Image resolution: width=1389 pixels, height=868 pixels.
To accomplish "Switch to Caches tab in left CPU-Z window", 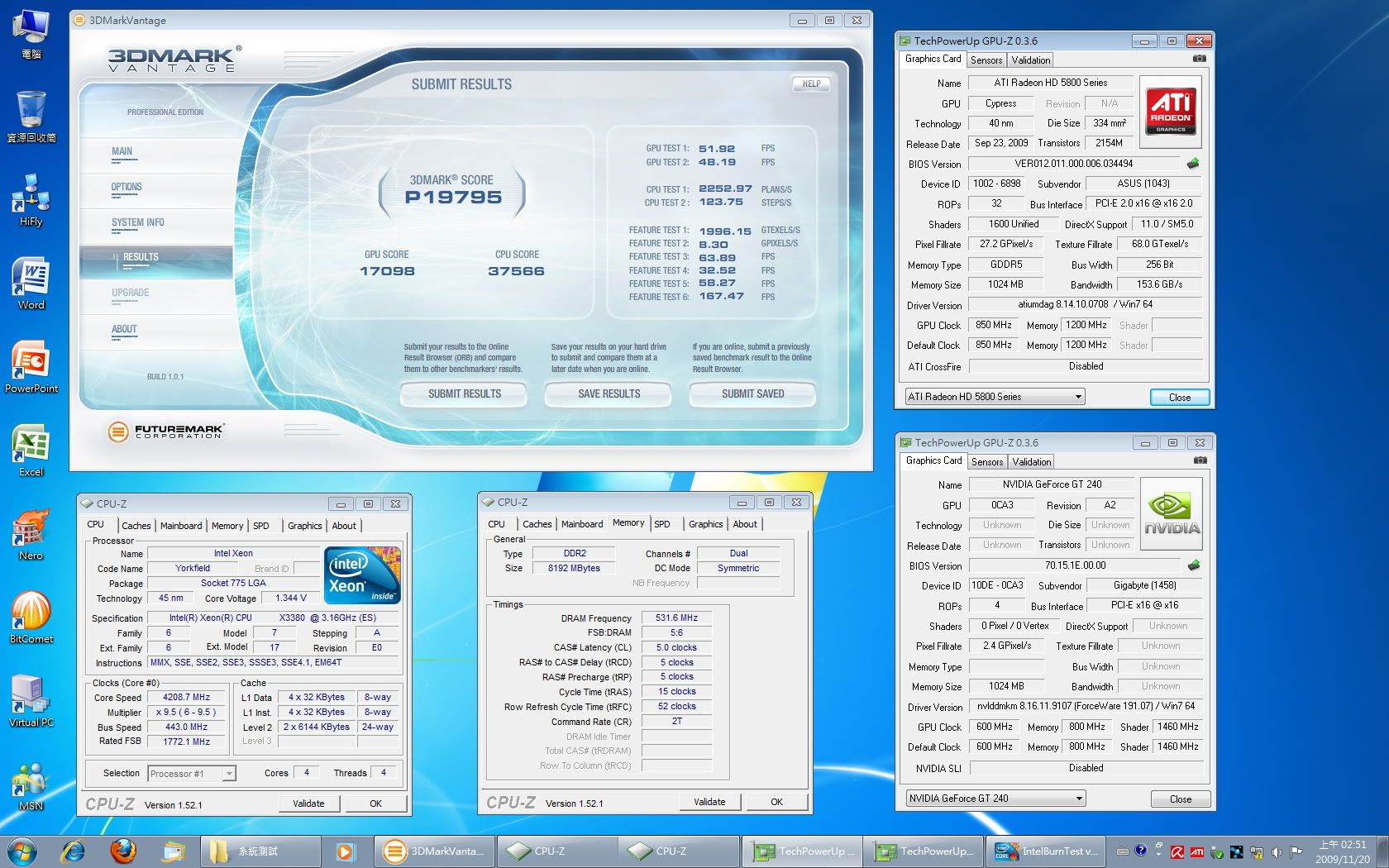I will pyautogui.click(x=136, y=526).
